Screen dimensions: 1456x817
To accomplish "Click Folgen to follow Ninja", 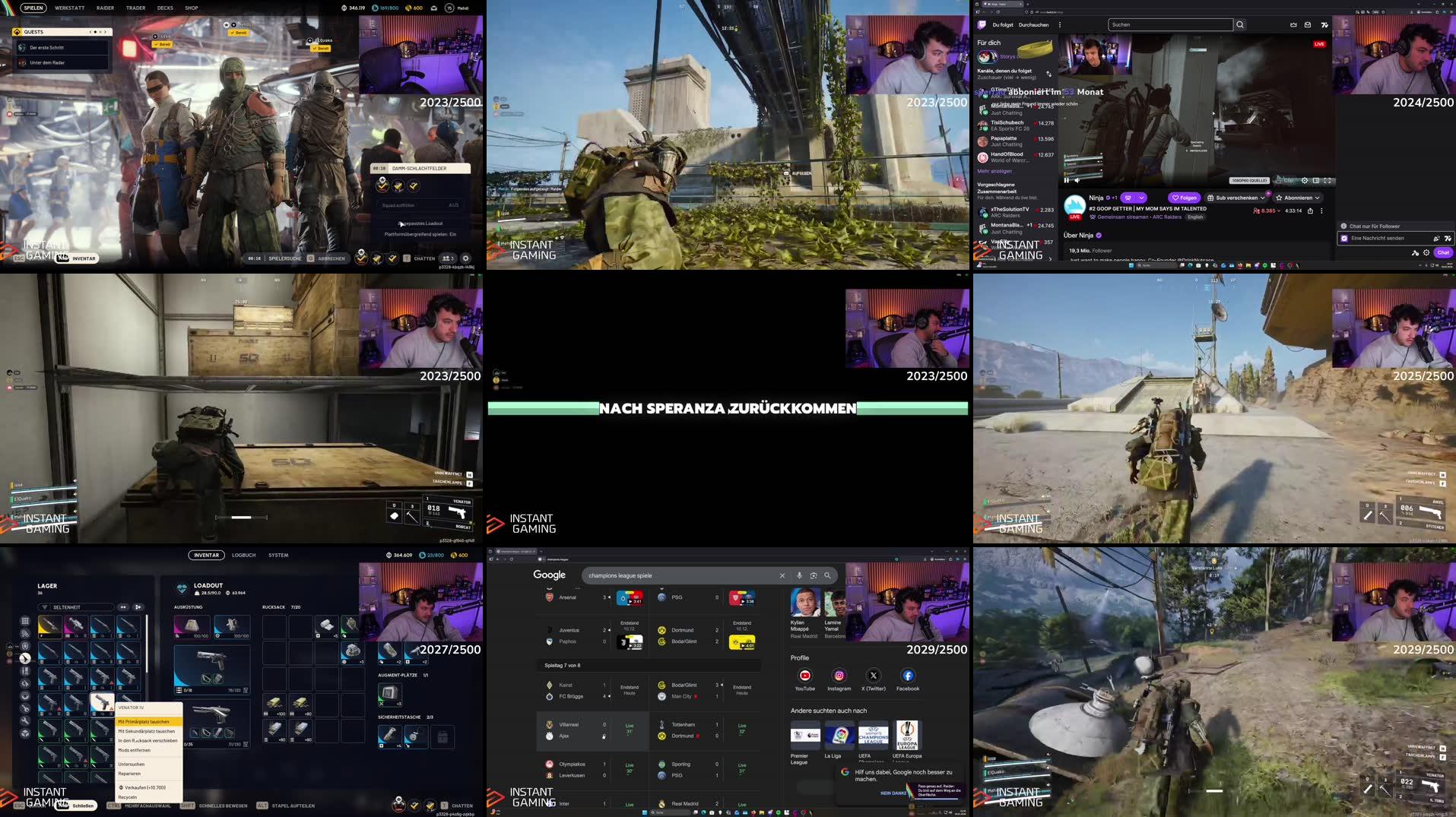I will (1183, 198).
